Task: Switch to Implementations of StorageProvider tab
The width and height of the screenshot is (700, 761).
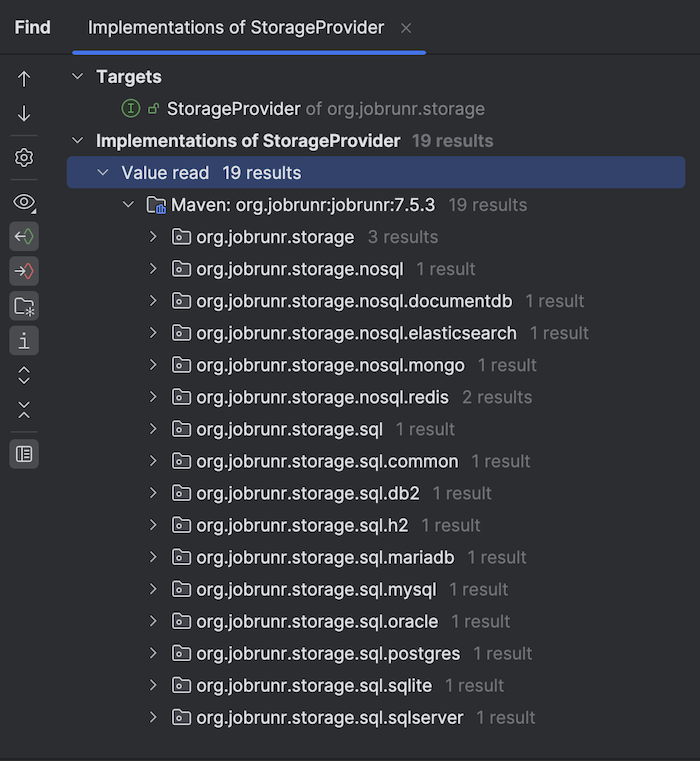Action: click(235, 28)
